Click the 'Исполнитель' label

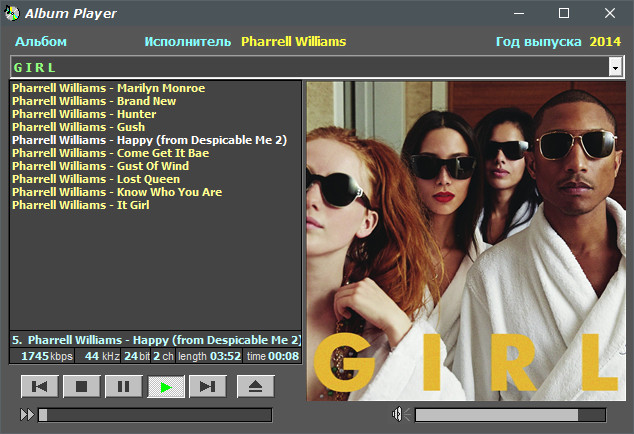pyautogui.click(x=188, y=41)
